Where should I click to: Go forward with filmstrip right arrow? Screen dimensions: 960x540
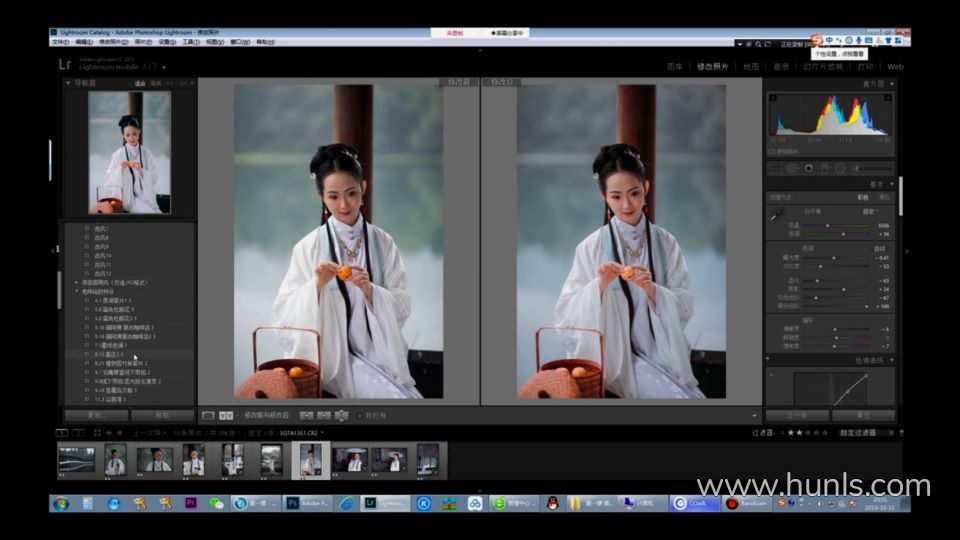119,433
